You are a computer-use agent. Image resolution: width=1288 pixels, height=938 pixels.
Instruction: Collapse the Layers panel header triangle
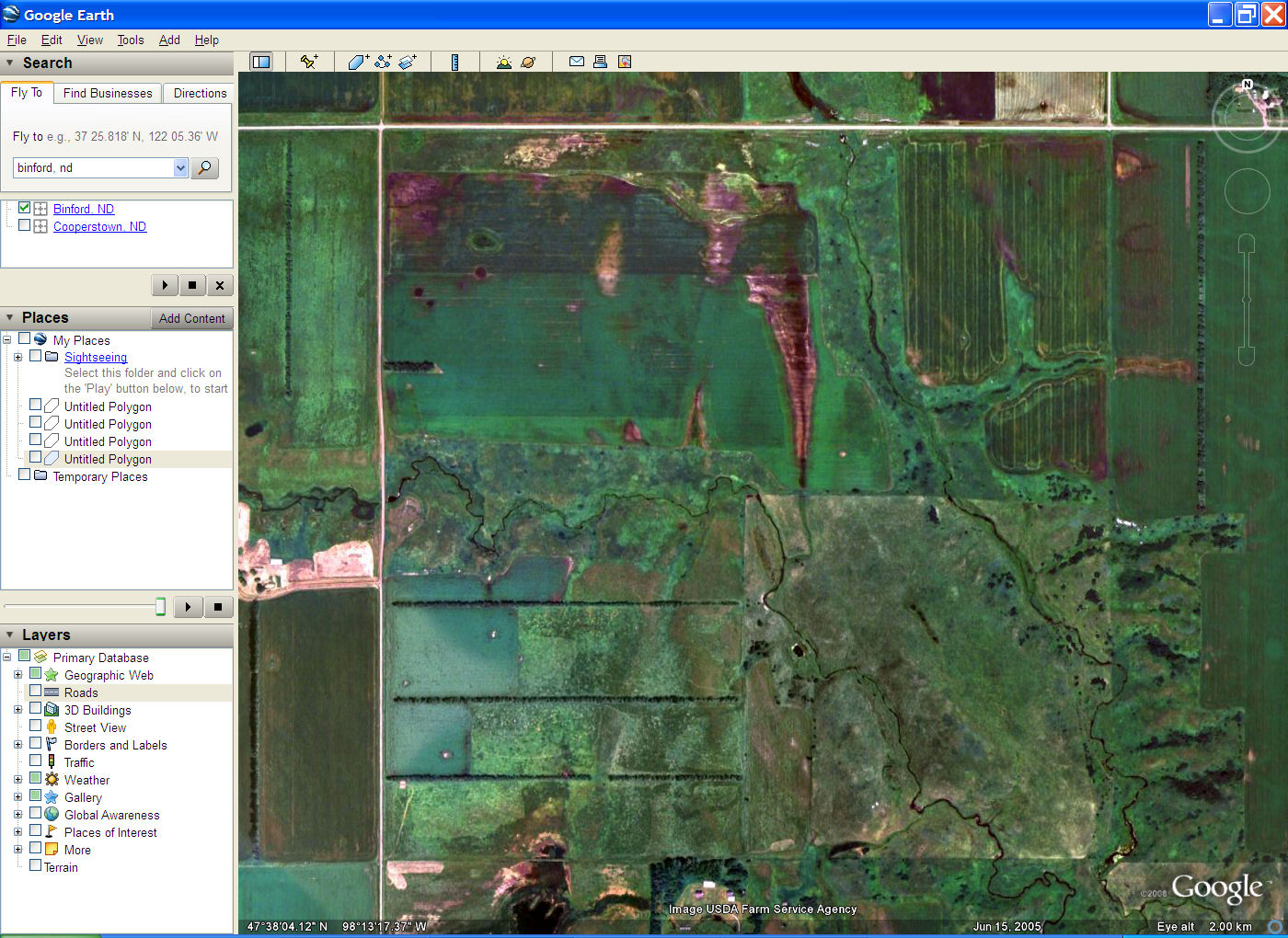(10, 635)
